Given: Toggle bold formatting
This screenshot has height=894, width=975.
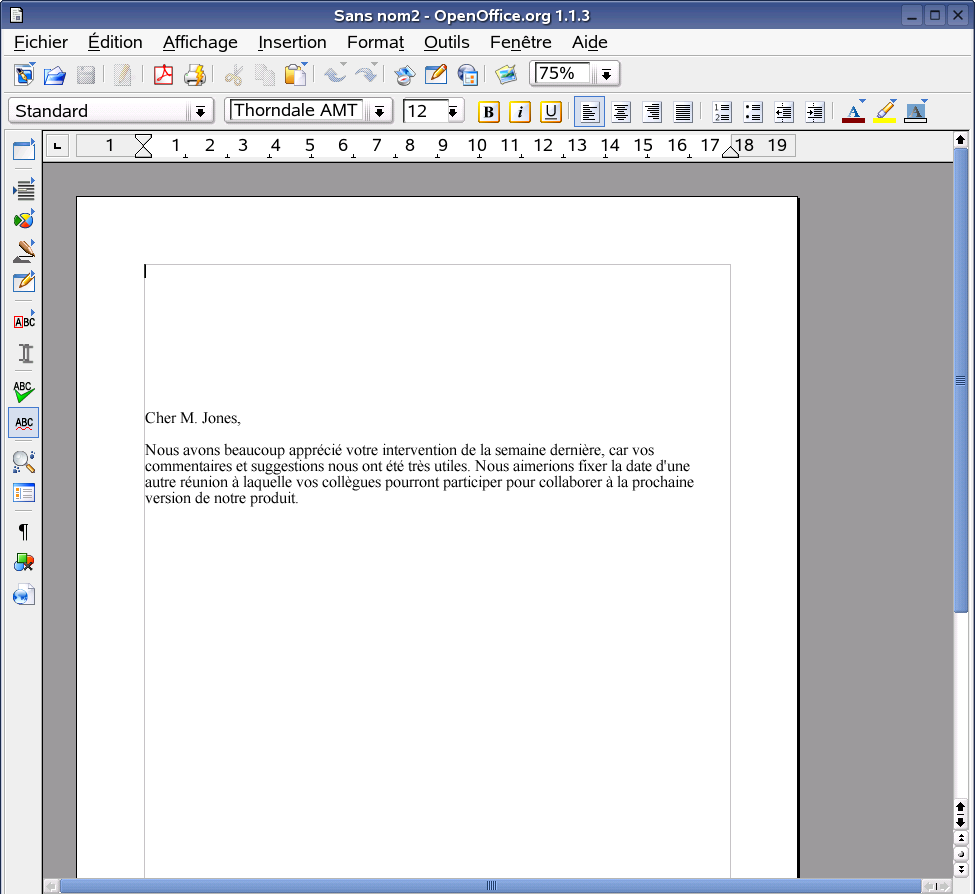Looking at the screenshot, I should click(488, 111).
